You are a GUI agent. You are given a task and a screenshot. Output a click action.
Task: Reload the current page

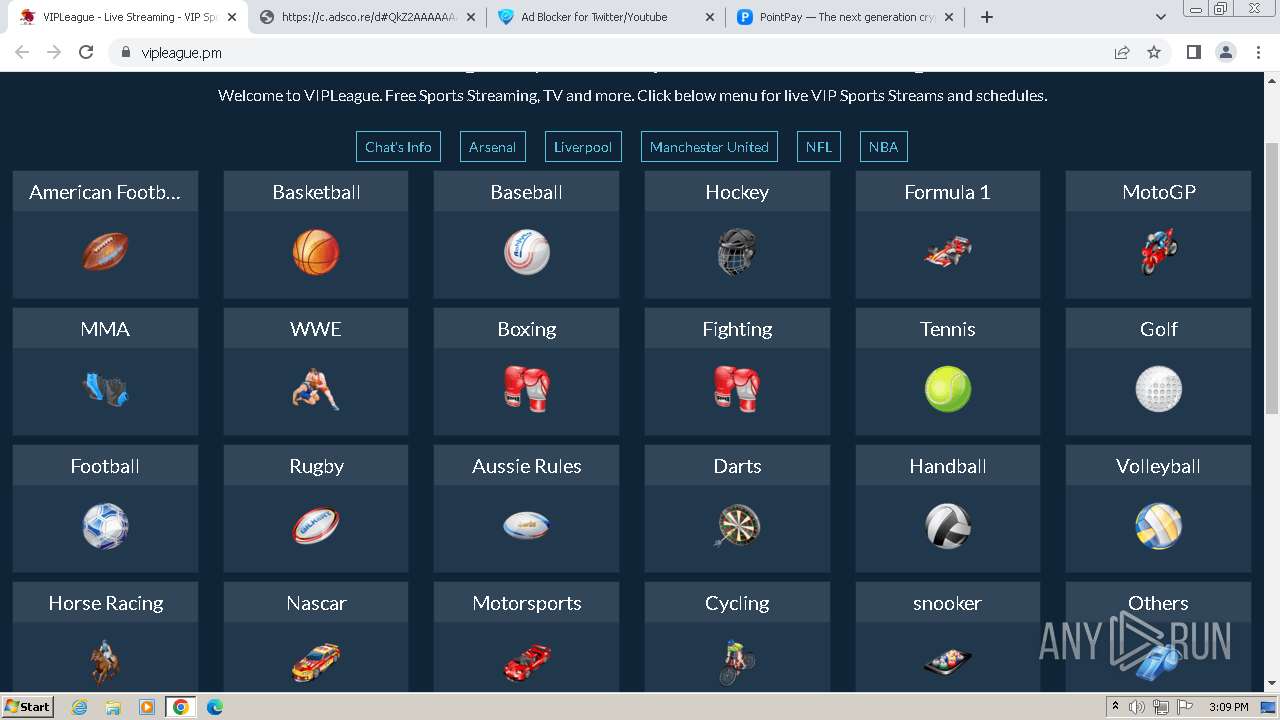click(86, 53)
